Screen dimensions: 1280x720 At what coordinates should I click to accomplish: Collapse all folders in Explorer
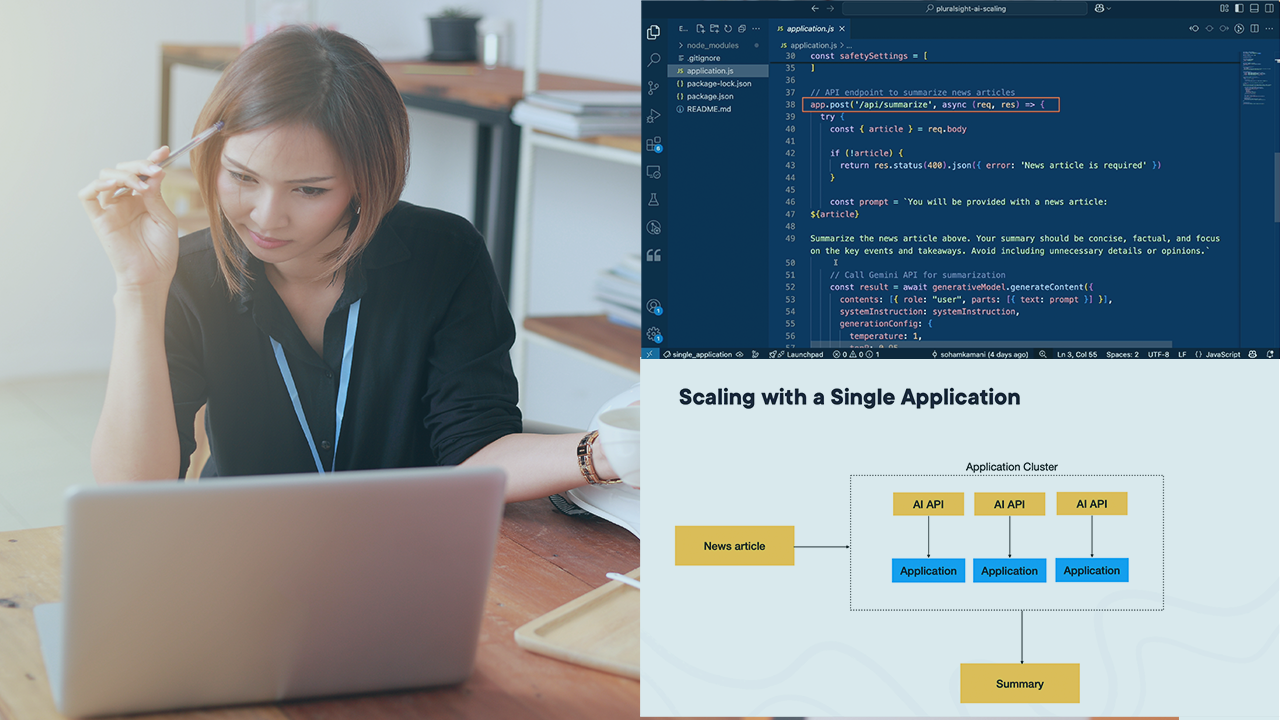coord(742,29)
